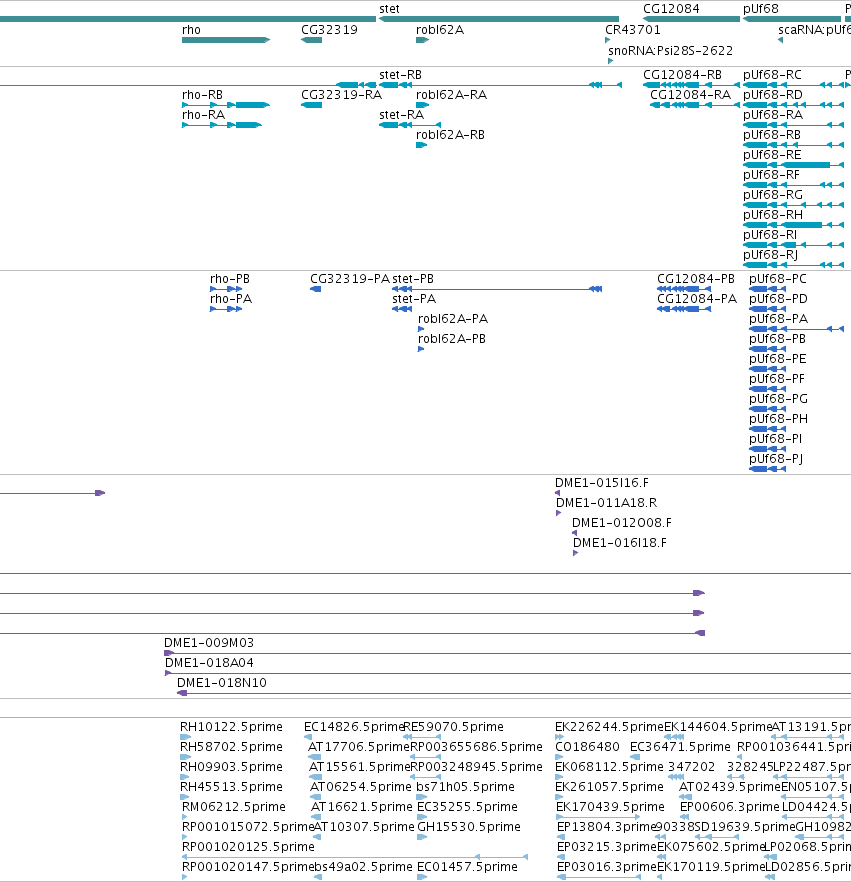Viewport: 851px width, 882px height.
Task: Open the CG32319-PA protein label
Action: click(x=350, y=279)
